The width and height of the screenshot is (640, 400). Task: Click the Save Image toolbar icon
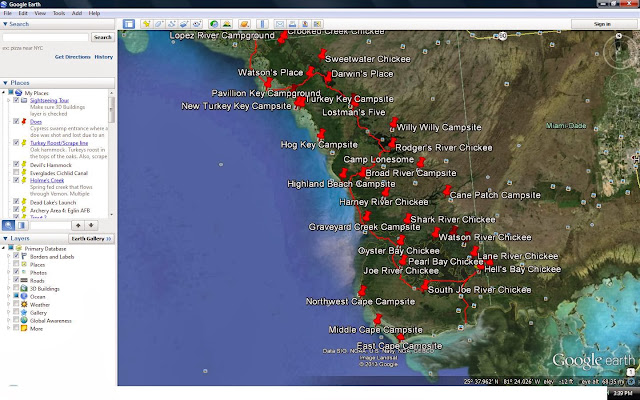pos(305,24)
